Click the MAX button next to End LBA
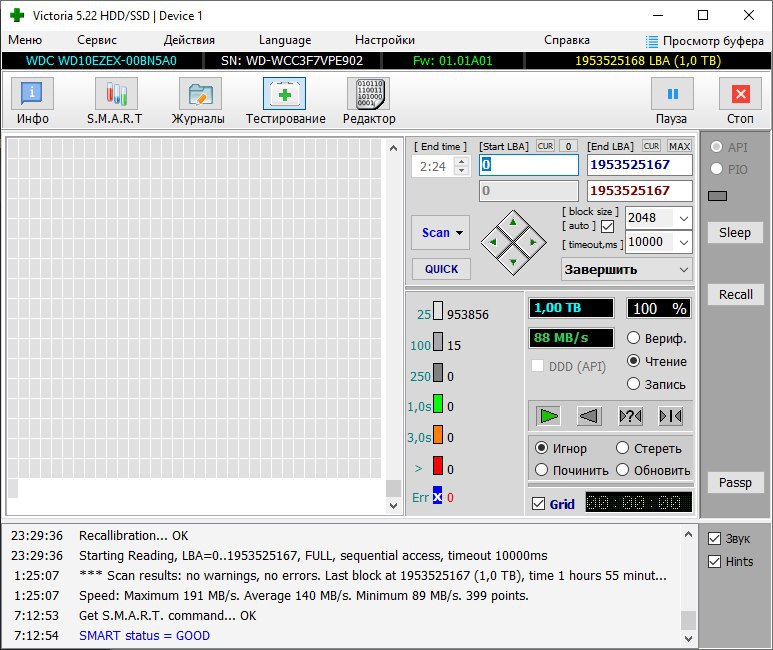This screenshot has width=773, height=650. 679,146
